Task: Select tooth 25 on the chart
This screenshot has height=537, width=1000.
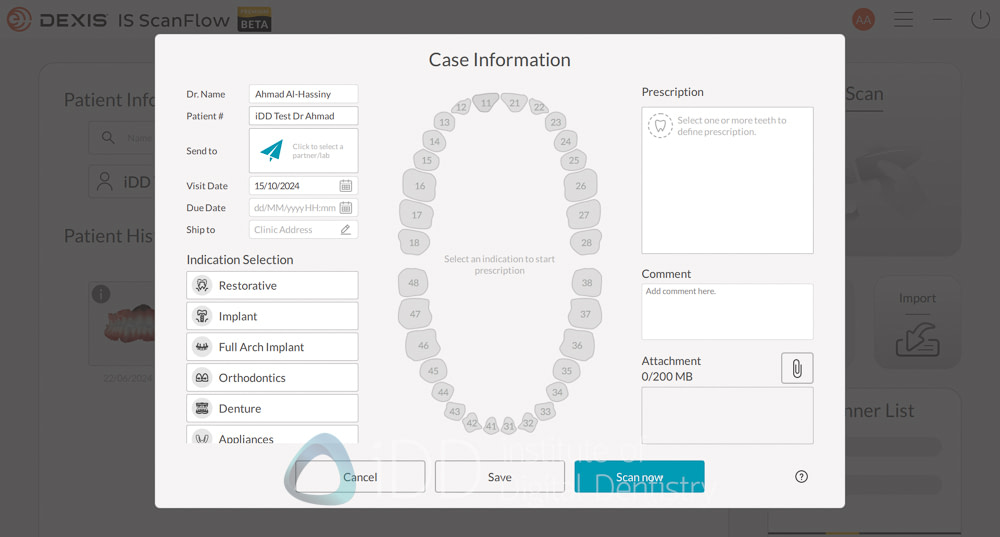Action: pyautogui.click(x=574, y=160)
